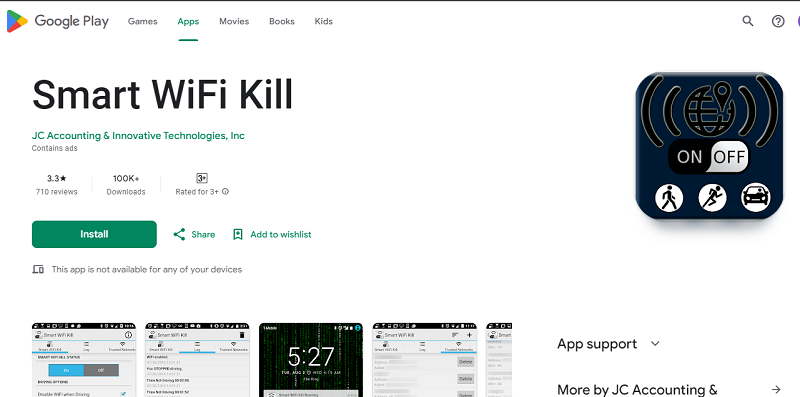Click the Google Play logo
This screenshot has height=397, width=800.
tap(57, 21)
